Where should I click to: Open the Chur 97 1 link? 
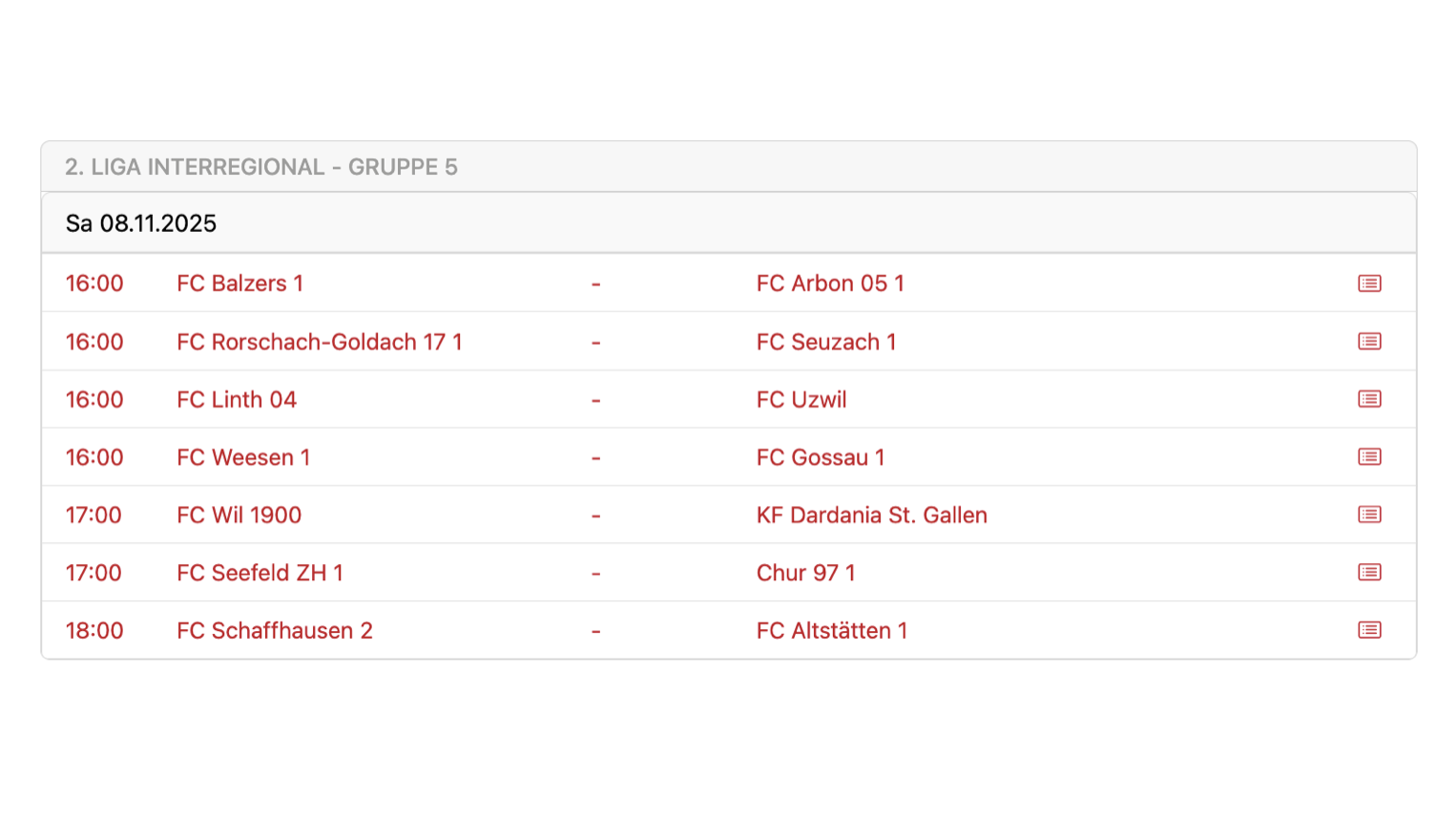805,573
